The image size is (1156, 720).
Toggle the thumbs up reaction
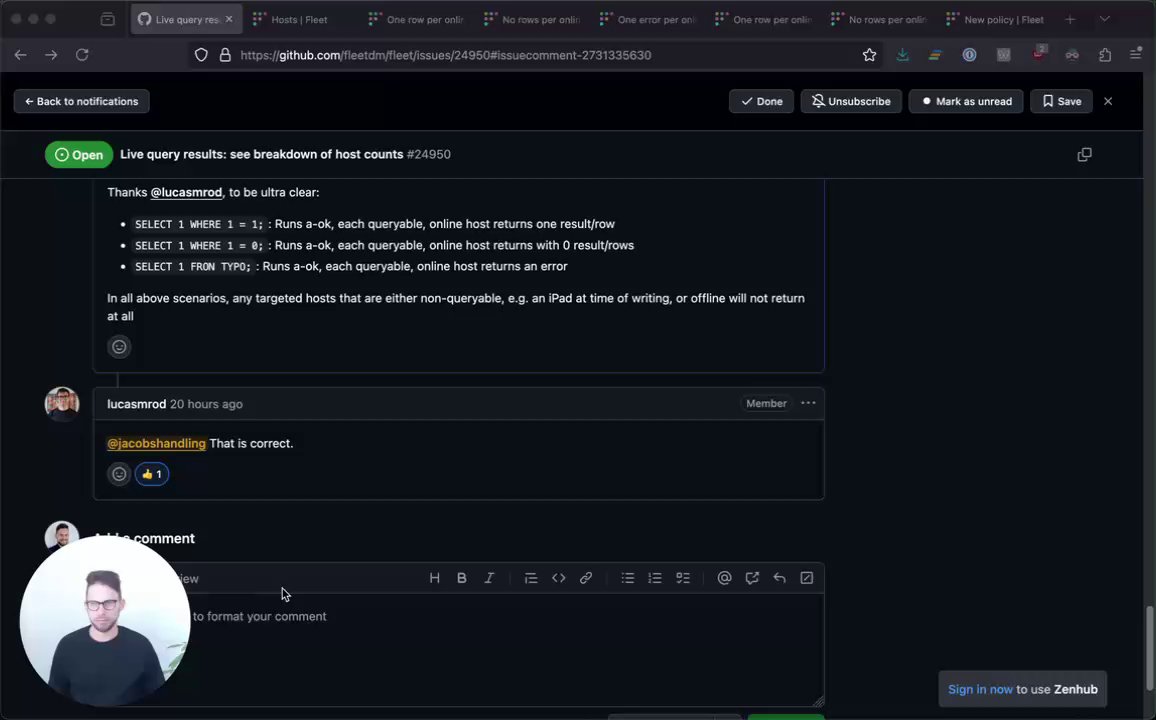click(x=152, y=474)
